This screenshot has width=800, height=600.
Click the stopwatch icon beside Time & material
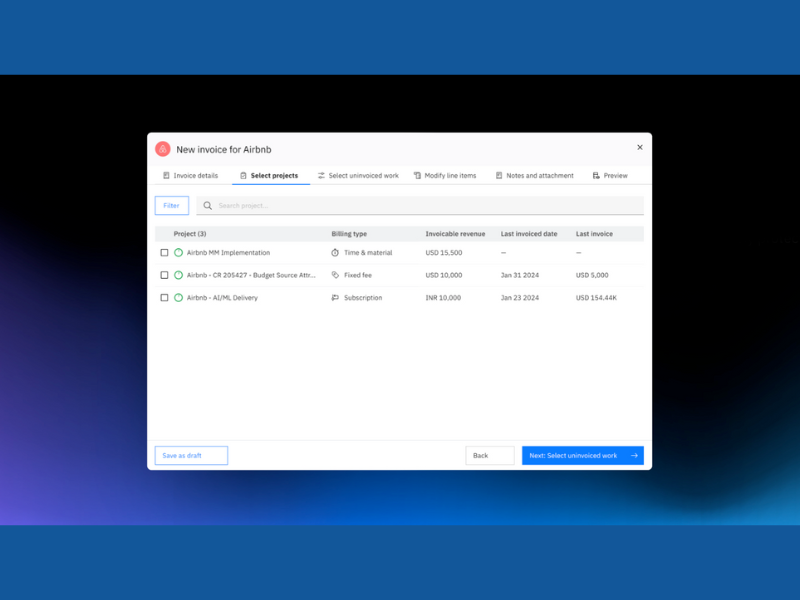click(x=335, y=253)
